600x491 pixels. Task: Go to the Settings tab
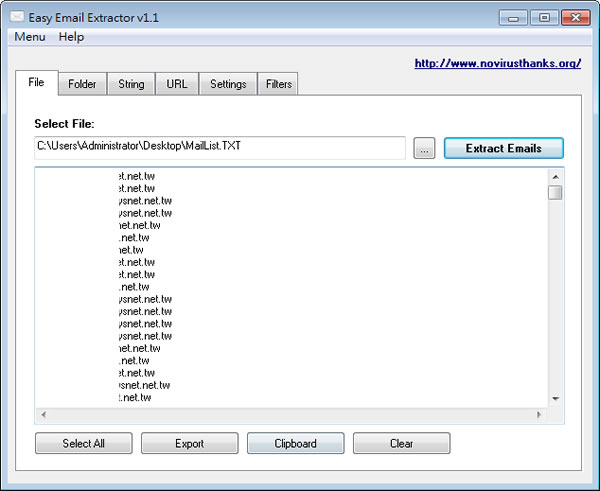228,84
